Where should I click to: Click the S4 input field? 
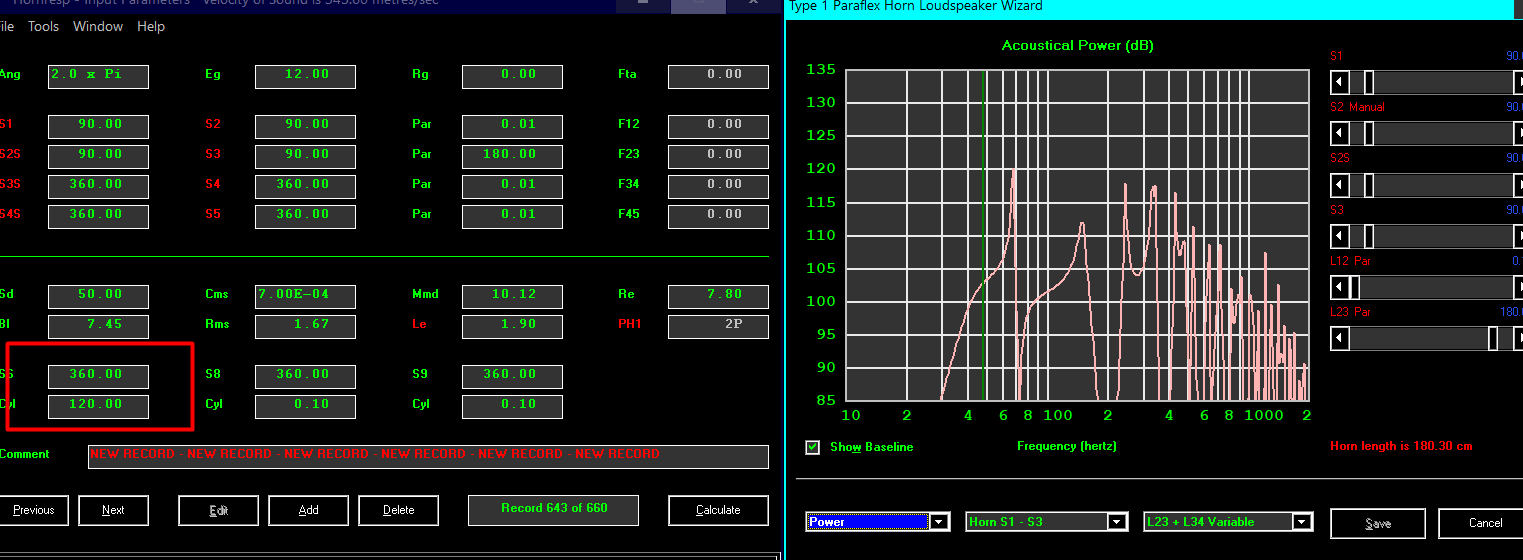(x=305, y=186)
